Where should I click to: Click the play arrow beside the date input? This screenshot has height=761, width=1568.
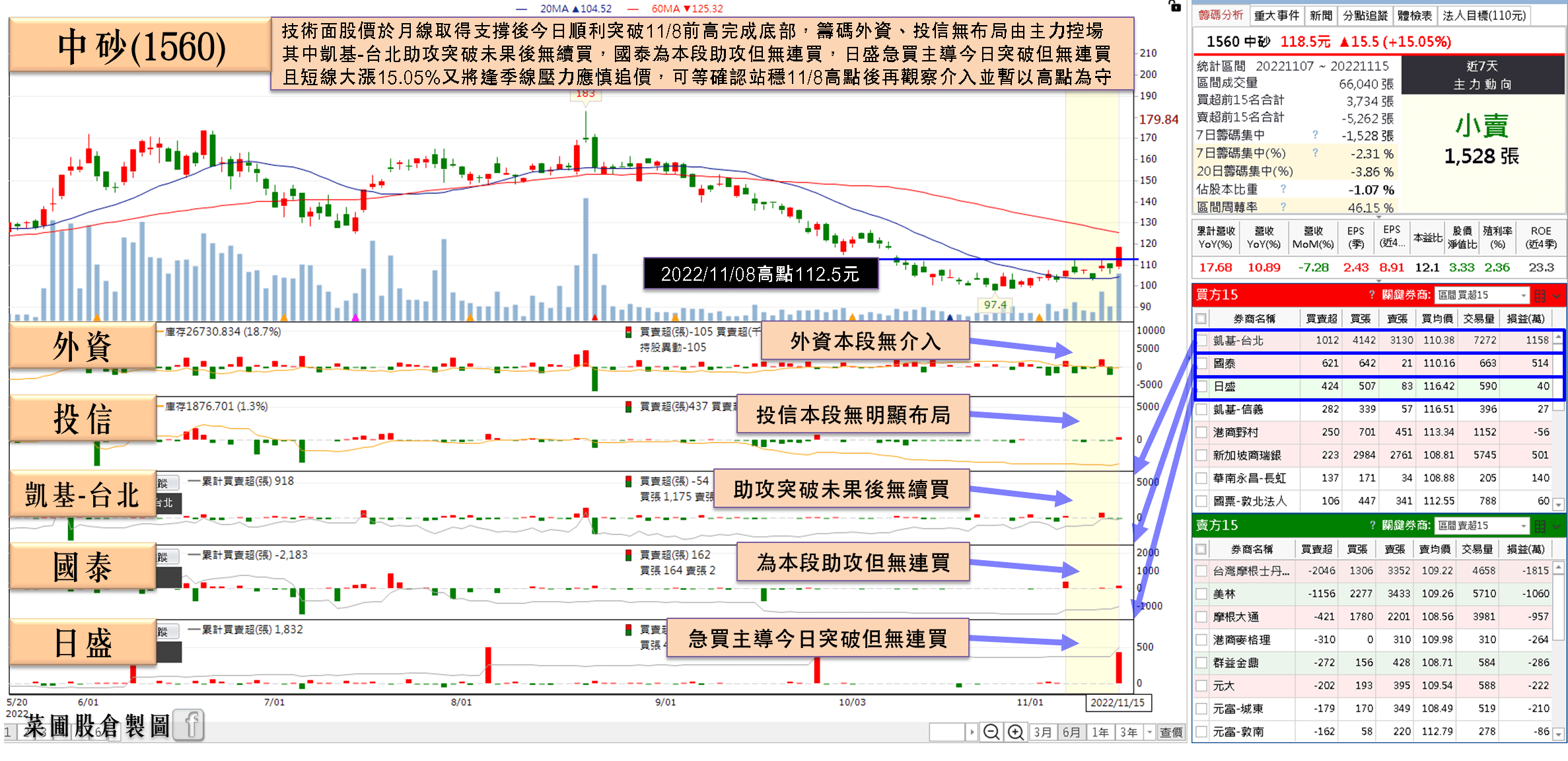point(972,732)
